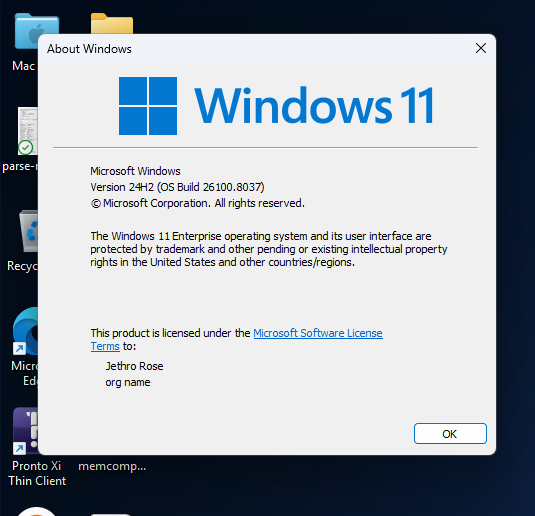Click the 'org name' organization text
The width and height of the screenshot is (535, 516).
click(128, 382)
